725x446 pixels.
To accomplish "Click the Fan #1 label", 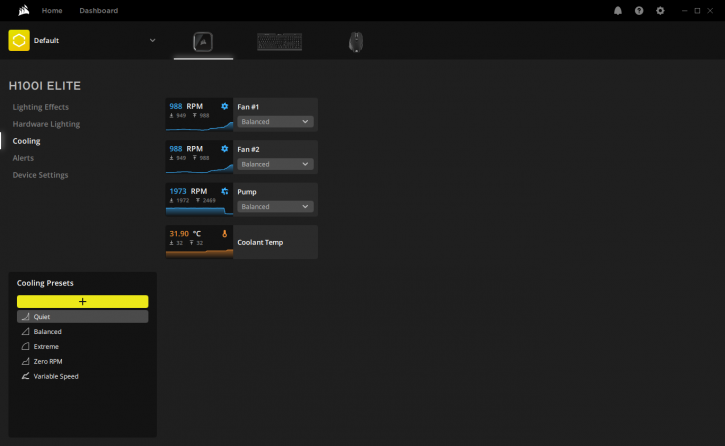I will coord(248,107).
